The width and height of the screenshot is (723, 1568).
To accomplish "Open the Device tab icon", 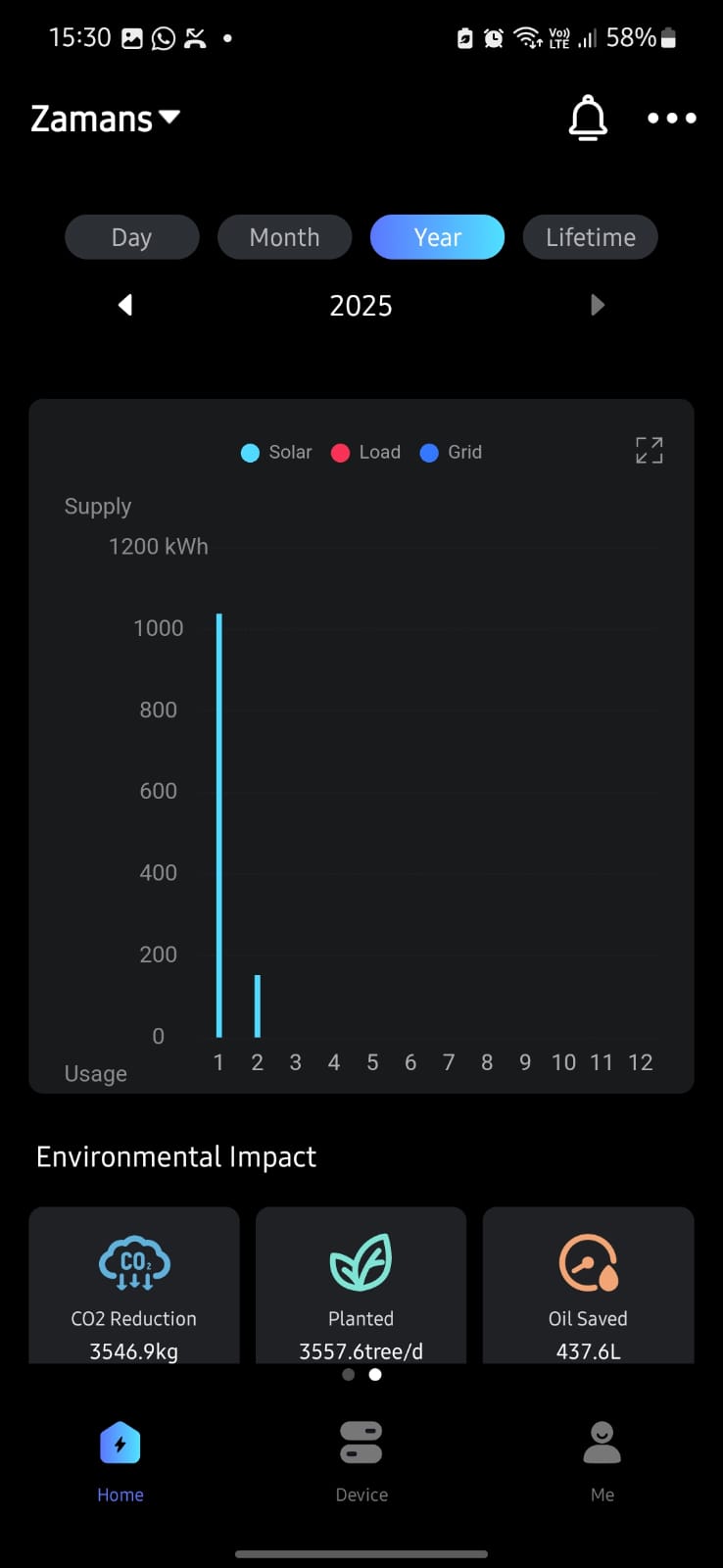I will click(361, 1444).
